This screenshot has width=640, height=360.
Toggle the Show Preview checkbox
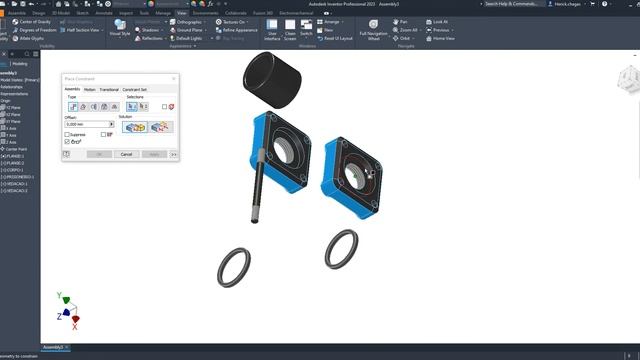tap(67, 142)
